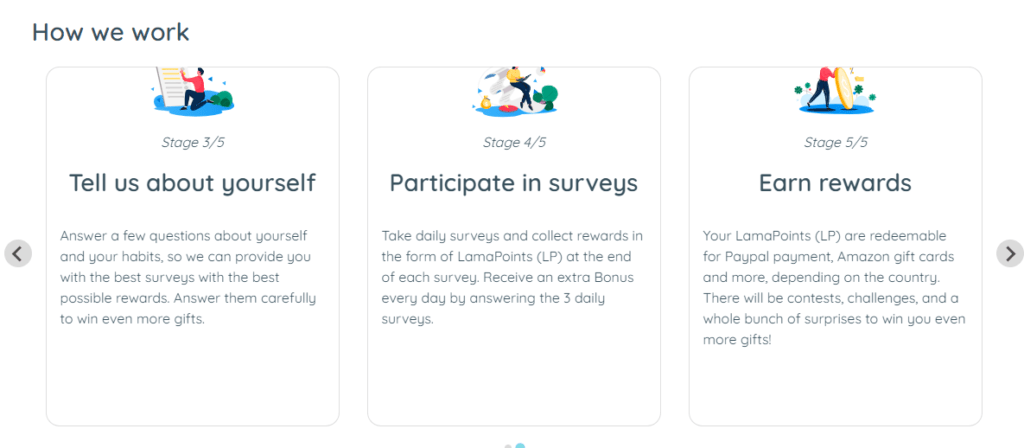Click the "Stage 5/5" label

[x=836, y=142]
